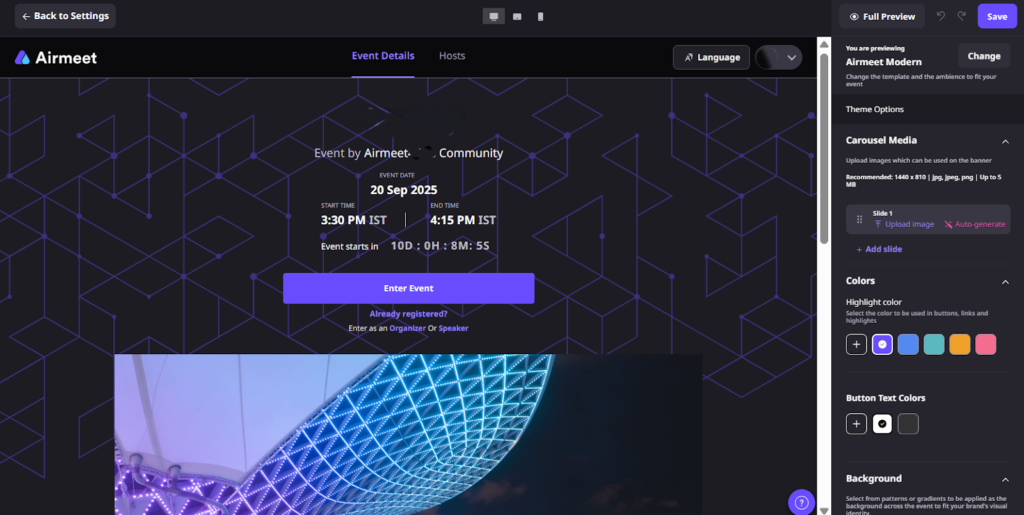This screenshot has width=1024, height=515.
Task: Click the Airmeet logo
Action: coord(56,57)
